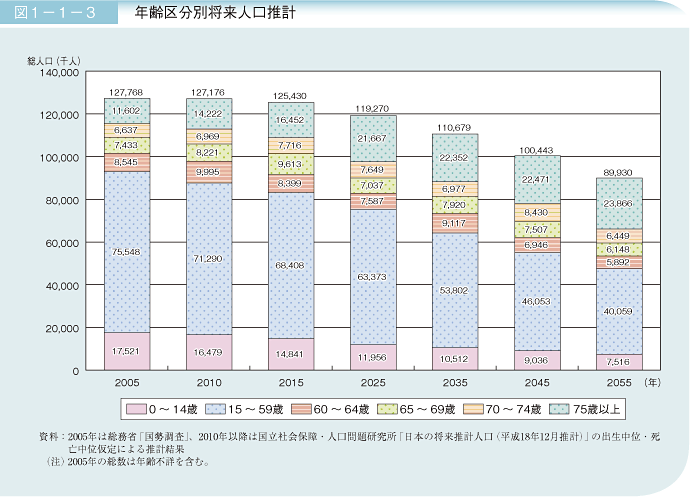Select the 2005 total label 127,768
690x497 pixels.
(127, 90)
